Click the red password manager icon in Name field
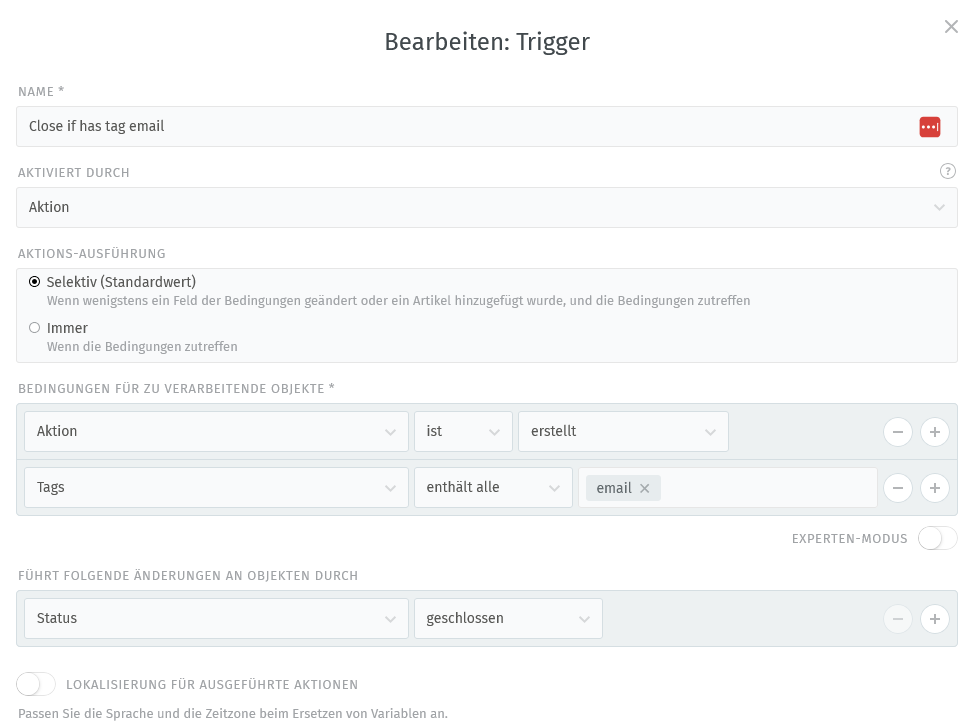The image size is (965, 725). (929, 127)
